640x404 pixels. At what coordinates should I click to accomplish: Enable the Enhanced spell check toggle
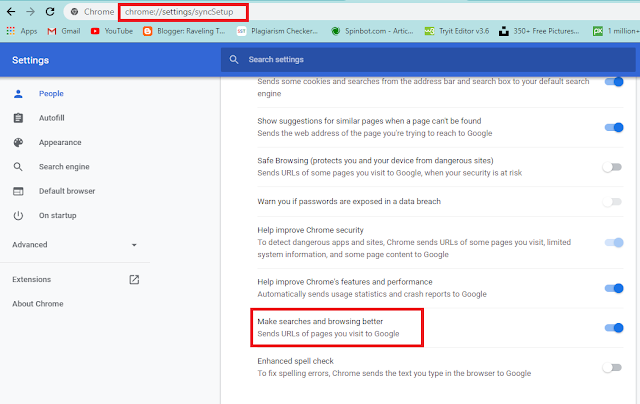click(612, 367)
